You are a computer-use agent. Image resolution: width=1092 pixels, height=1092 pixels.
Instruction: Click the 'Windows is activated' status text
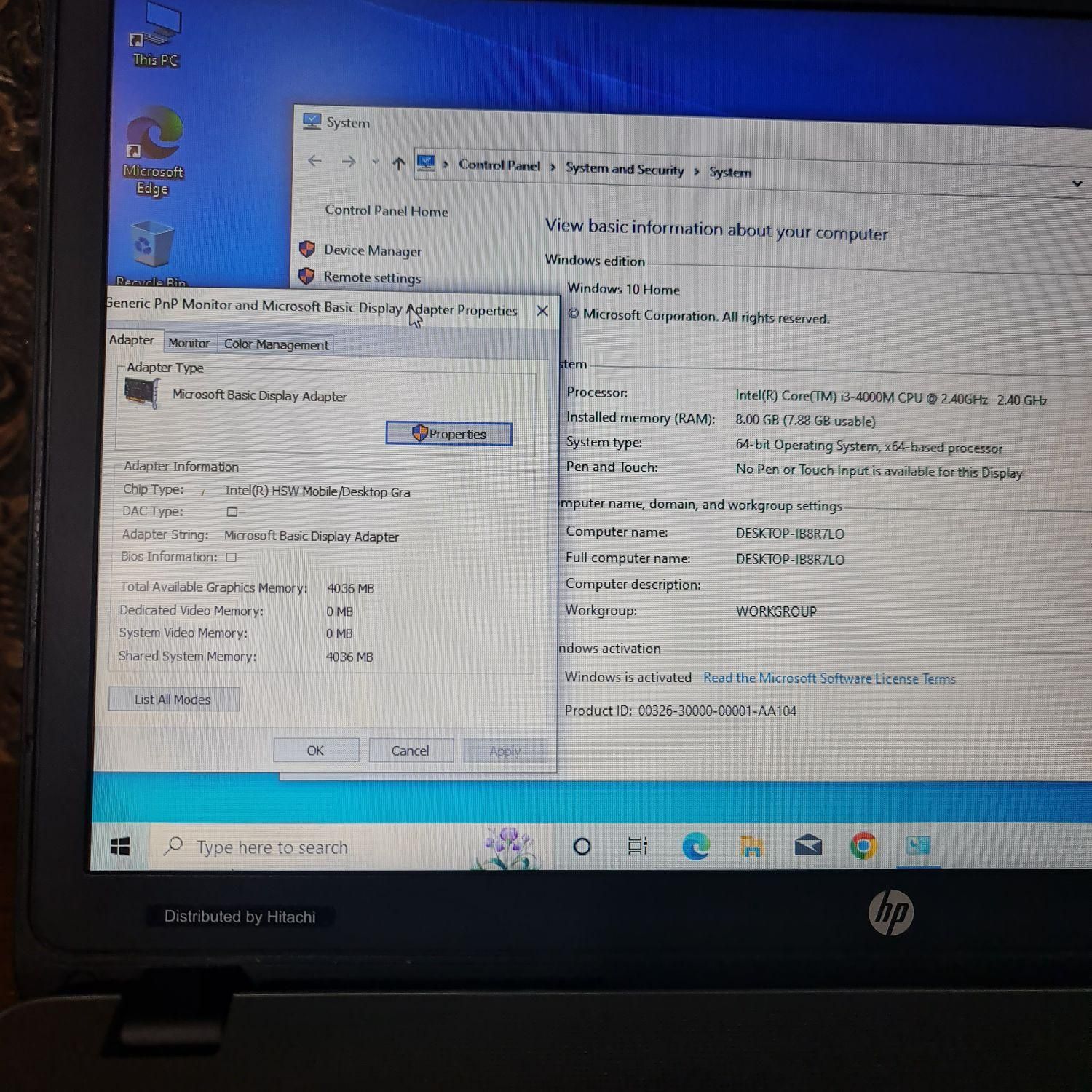coord(628,678)
